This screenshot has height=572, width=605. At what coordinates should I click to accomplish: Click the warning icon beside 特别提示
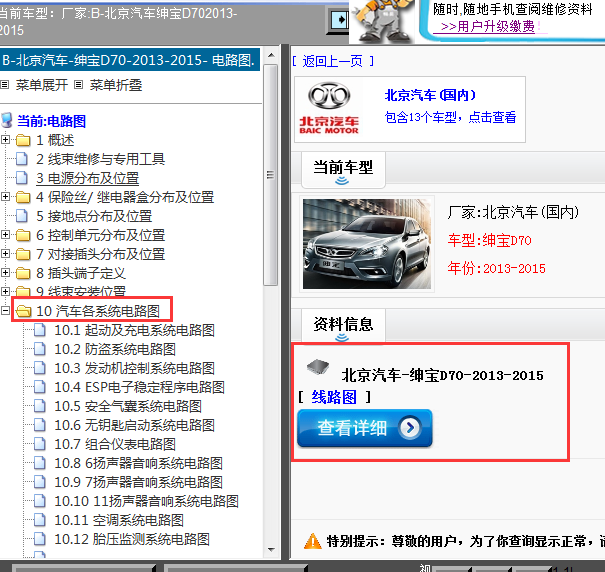pos(313,541)
